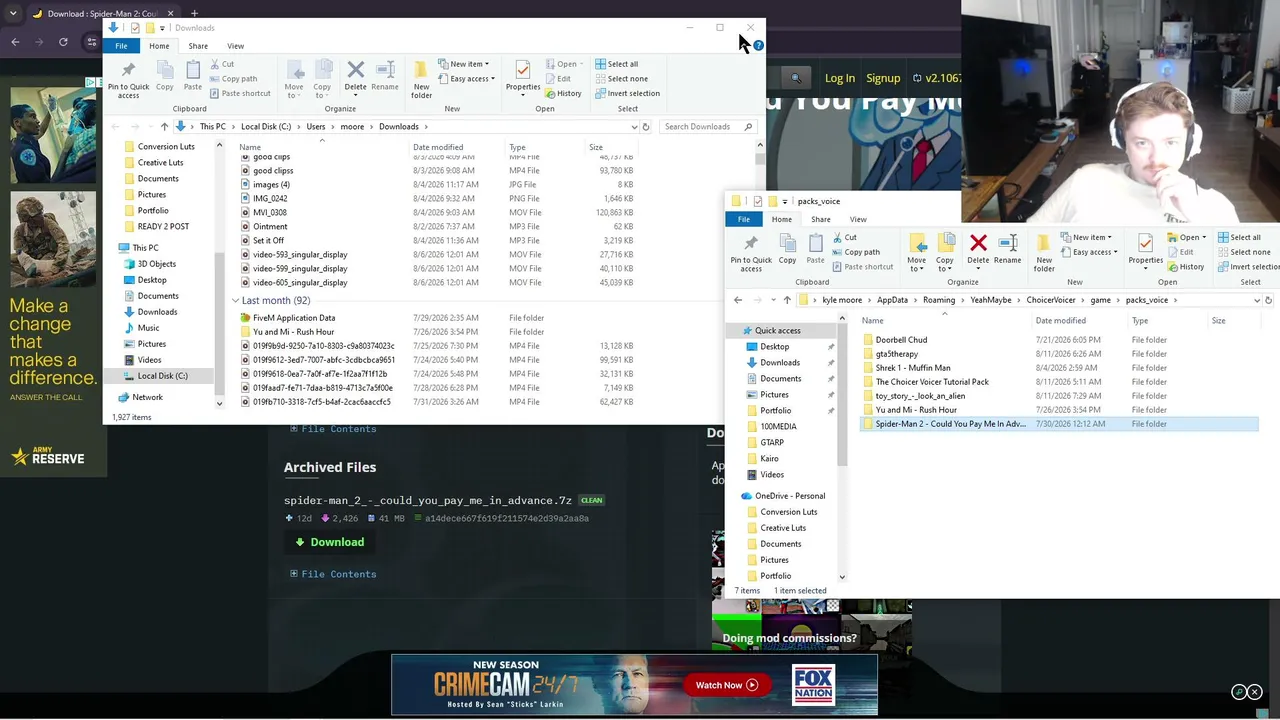This screenshot has height=720, width=1280.
Task: Open the File tab in Downloads window
Action: click(121, 46)
